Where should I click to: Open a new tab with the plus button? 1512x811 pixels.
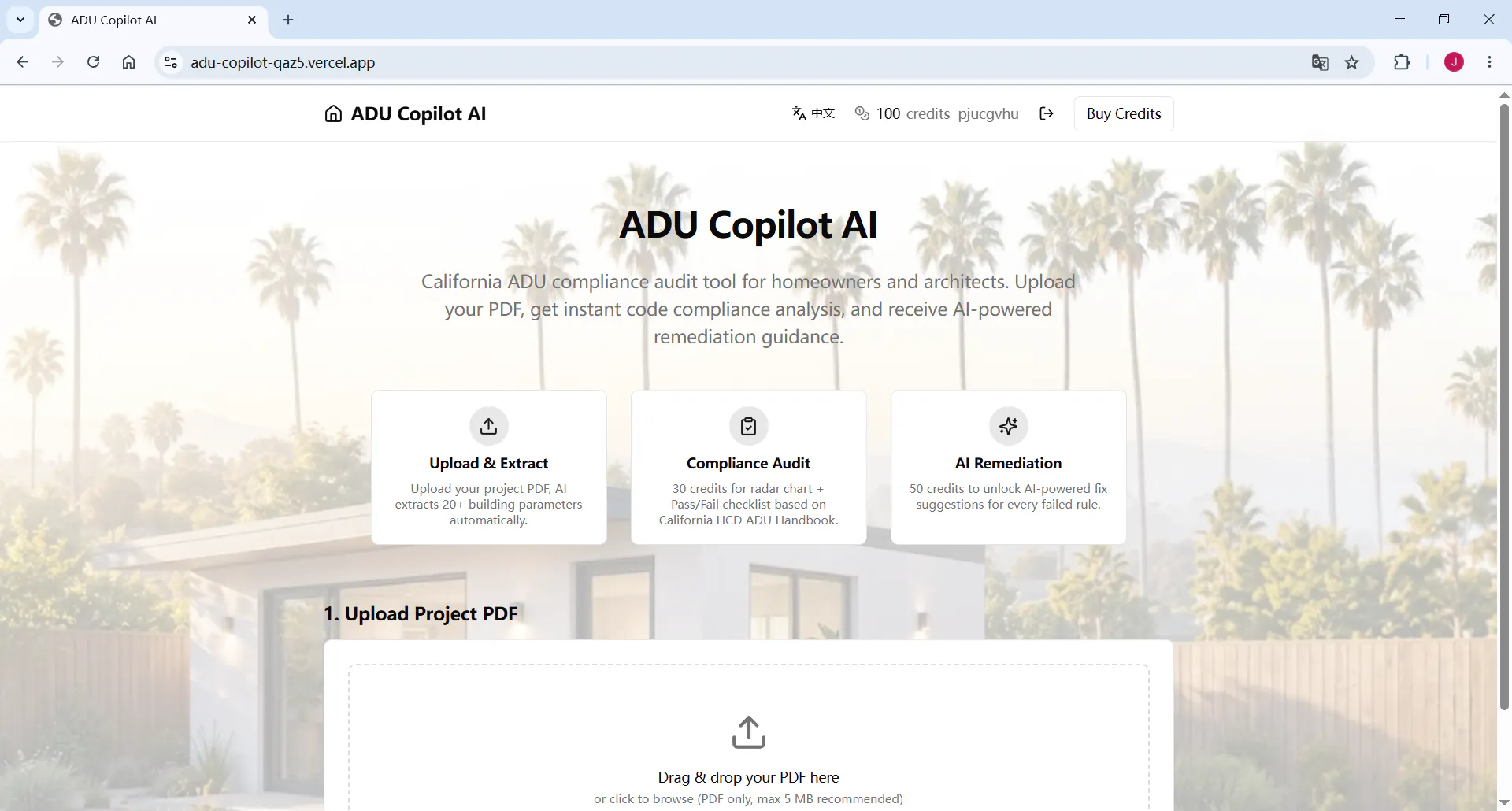click(288, 20)
